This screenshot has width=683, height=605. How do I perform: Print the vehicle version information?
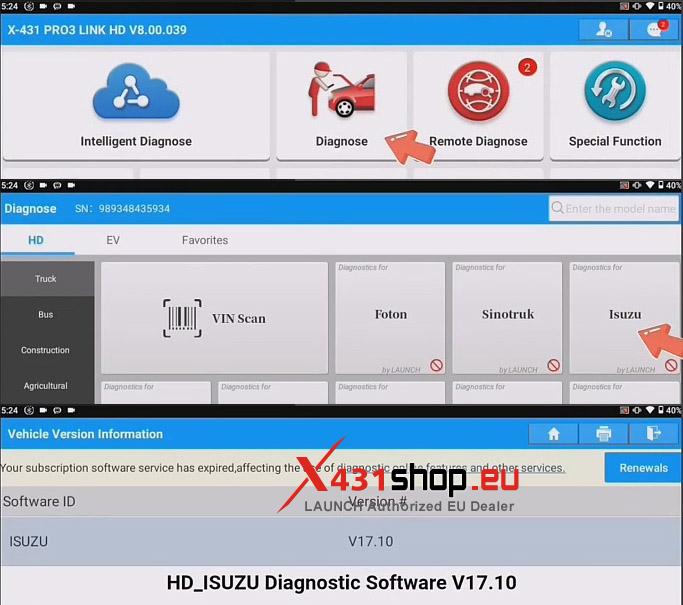tap(603, 434)
